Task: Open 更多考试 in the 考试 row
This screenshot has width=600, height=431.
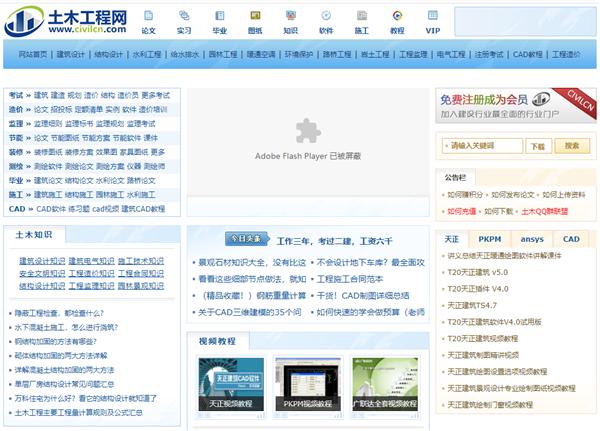Action: point(155,95)
